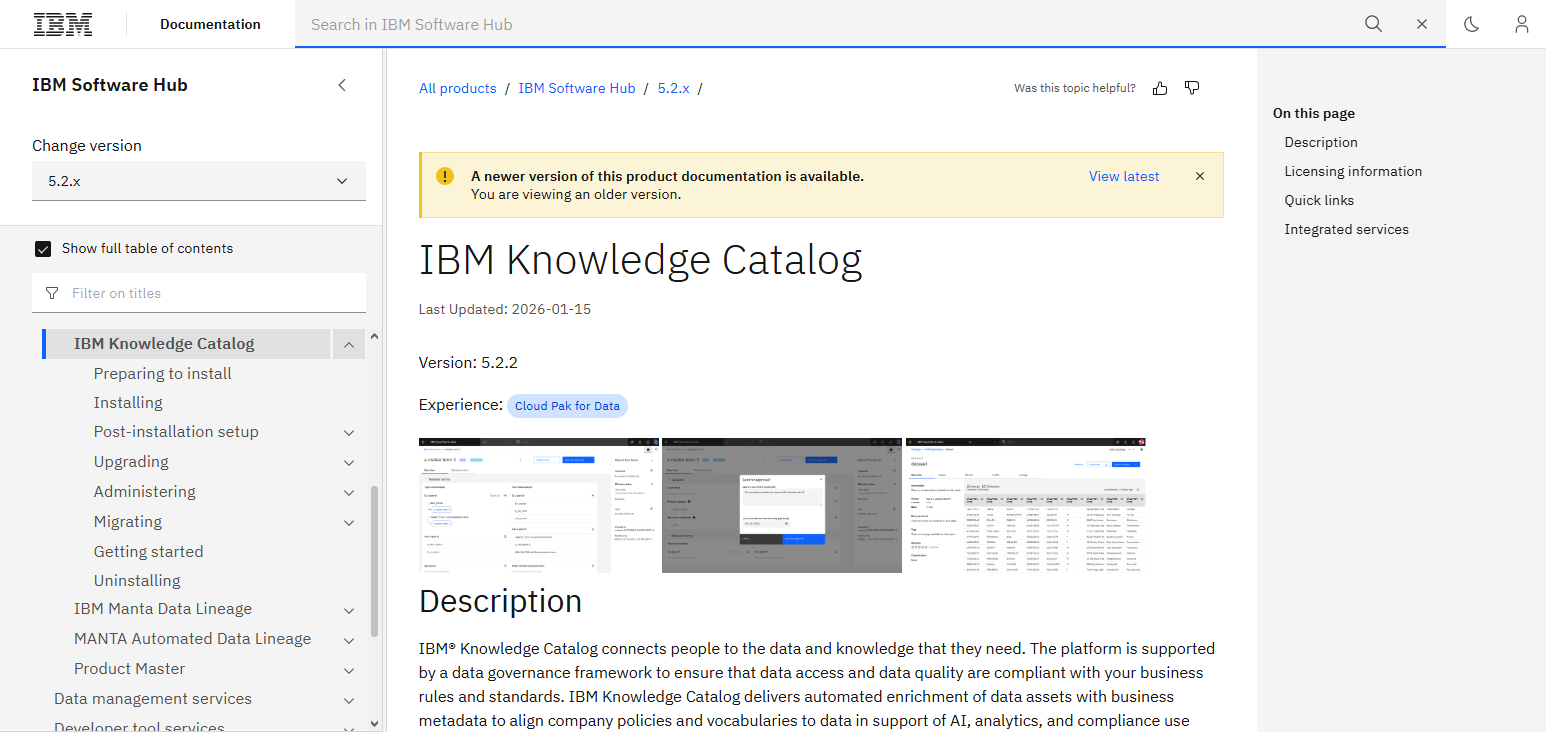This screenshot has width=1546, height=732.
Task: Open the Uninstalling topic
Action: 137,580
